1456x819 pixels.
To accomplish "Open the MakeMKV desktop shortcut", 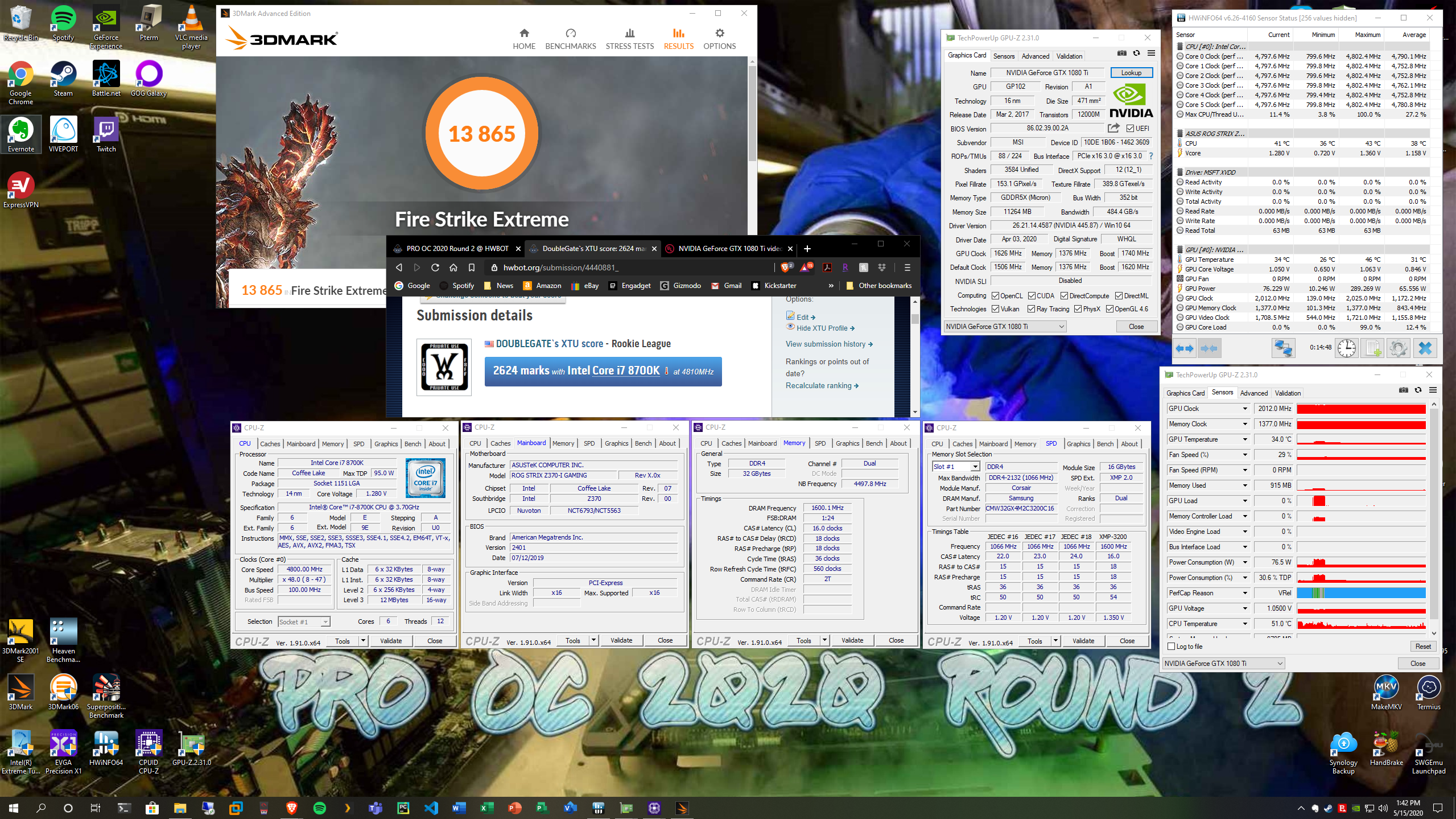I will coord(1386,692).
